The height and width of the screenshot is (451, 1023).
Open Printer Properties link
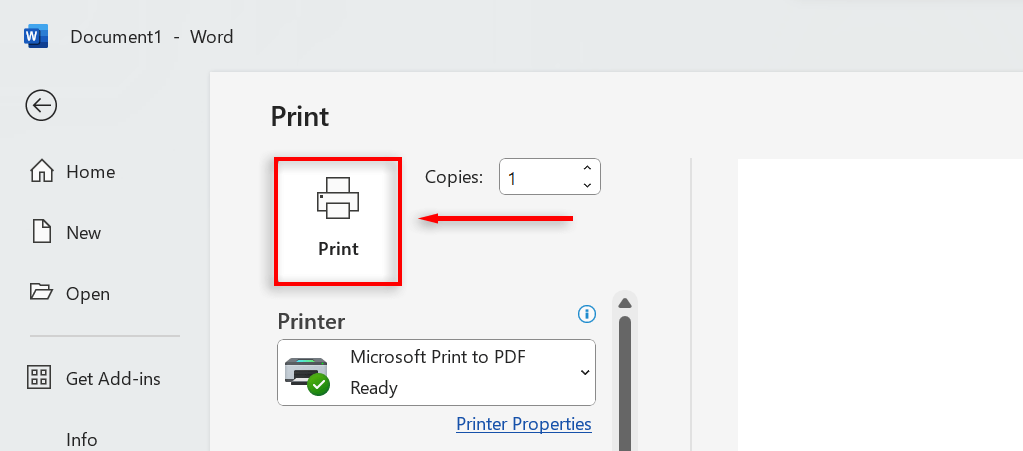[524, 424]
